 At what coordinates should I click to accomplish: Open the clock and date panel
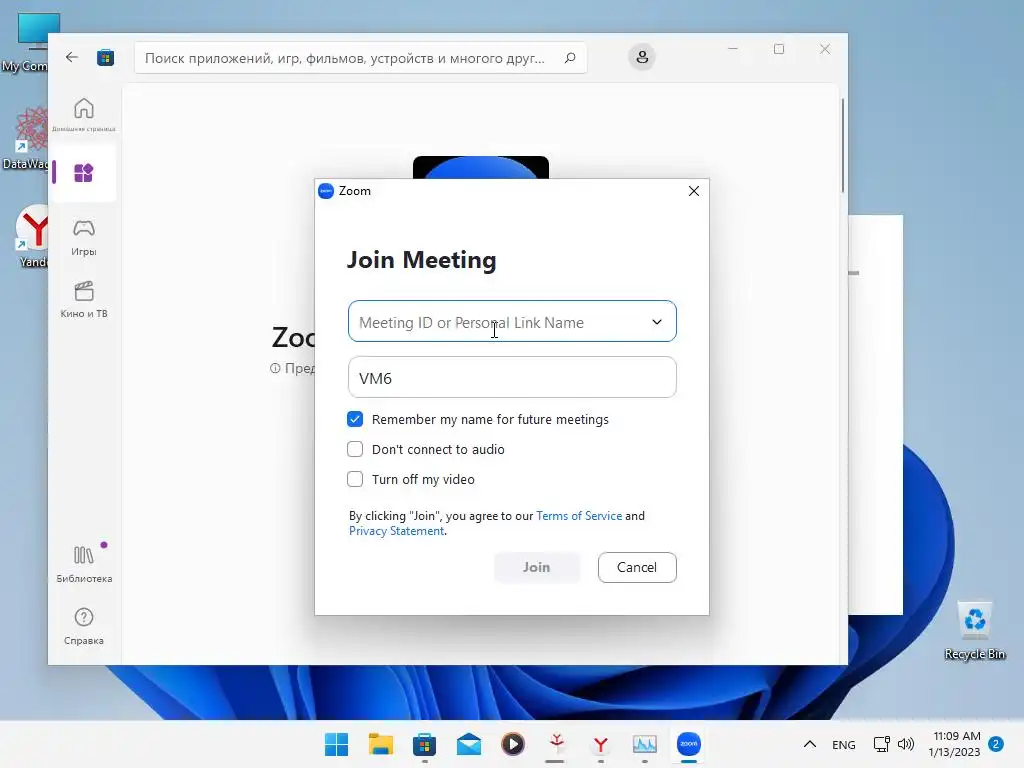click(955, 744)
